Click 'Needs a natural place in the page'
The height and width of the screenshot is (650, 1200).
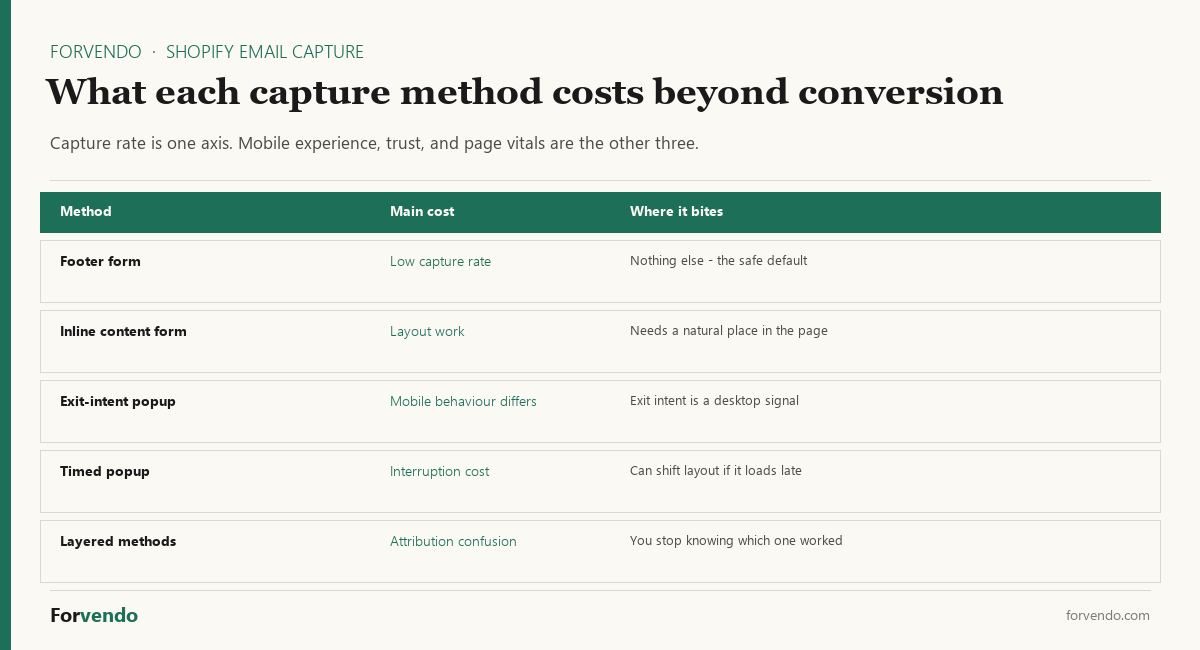coord(729,331)
